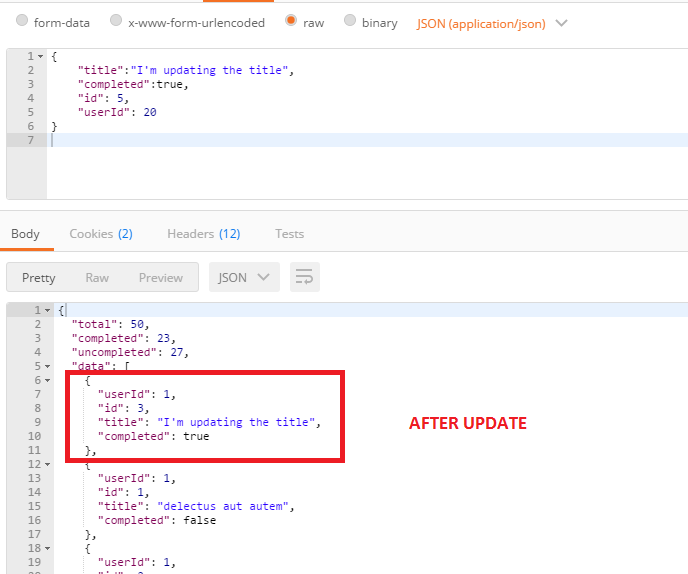This screenshot has width=688, height=574.
Task: Collapse response line 1 fold arrow
Action: click(47, 311)
